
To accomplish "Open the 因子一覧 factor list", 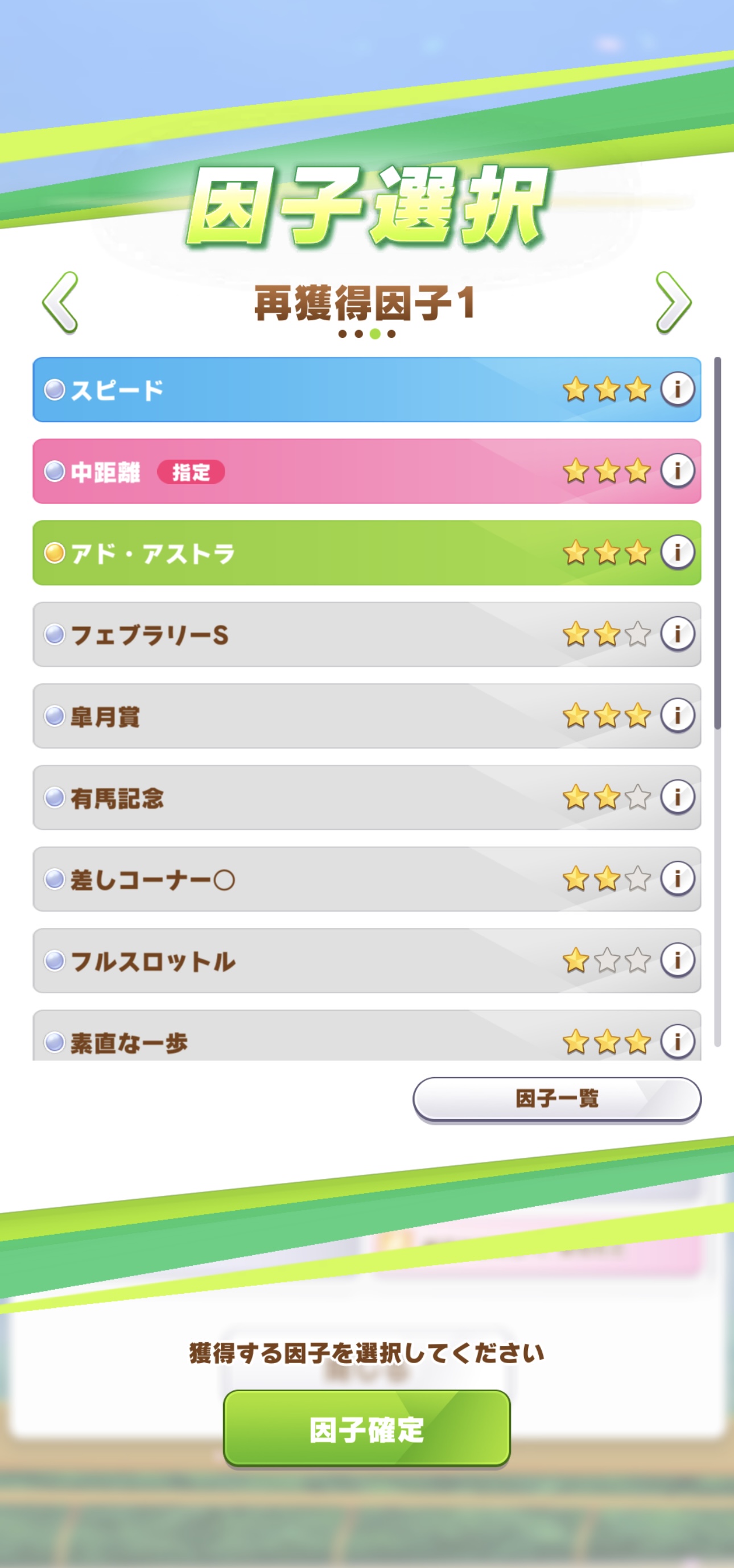I will click(556, 1099).
